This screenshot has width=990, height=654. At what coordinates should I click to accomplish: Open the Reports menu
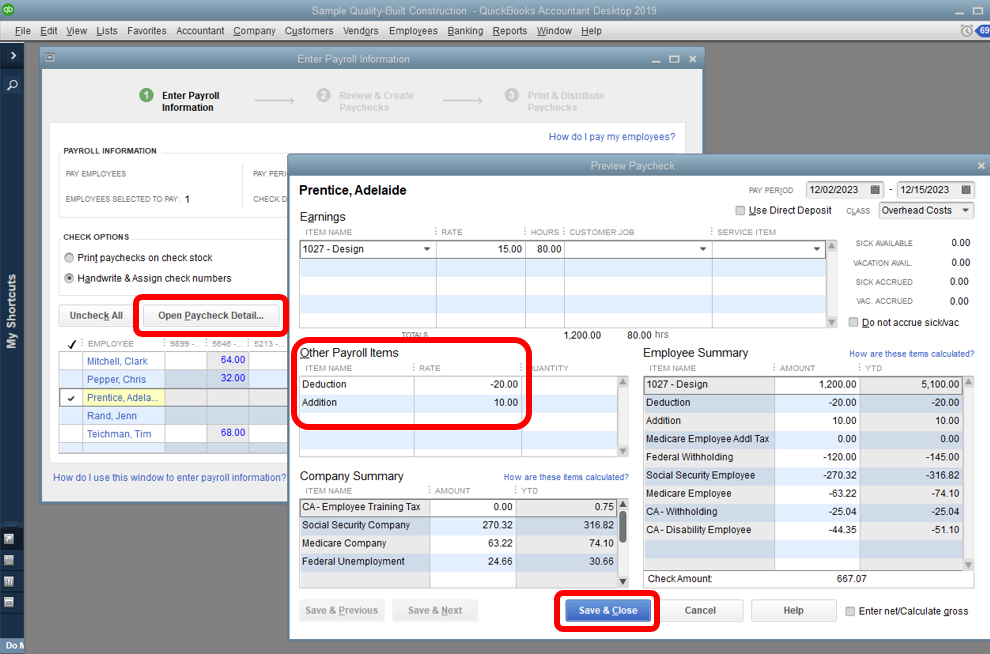click(510, 30)
